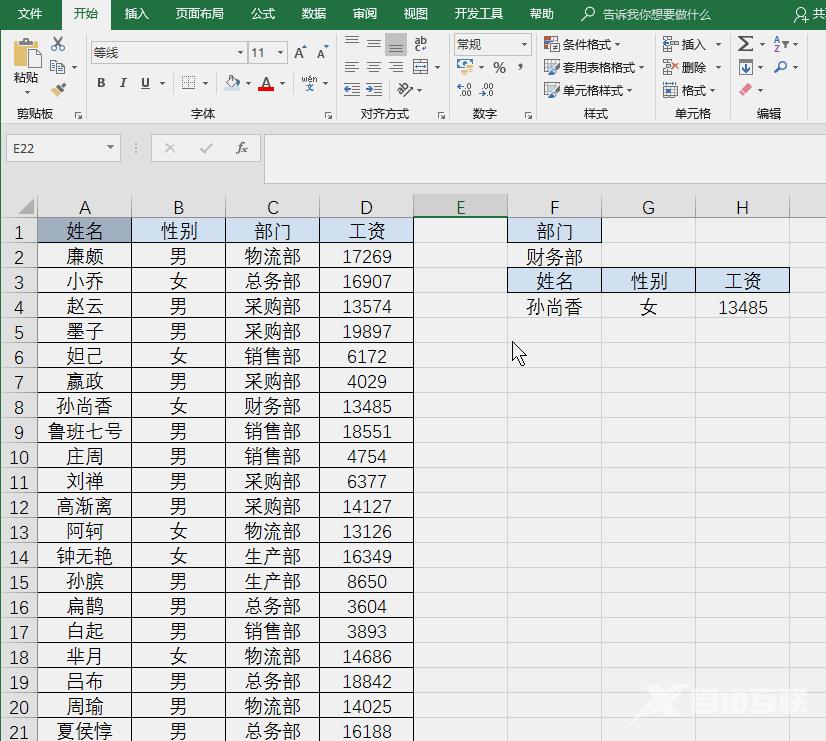Image resolution: width=826 pixels, height=741 pixels.
Task: Select cell F2 containing 财务部
Action: pyautogui.click(x=554, y=257)
